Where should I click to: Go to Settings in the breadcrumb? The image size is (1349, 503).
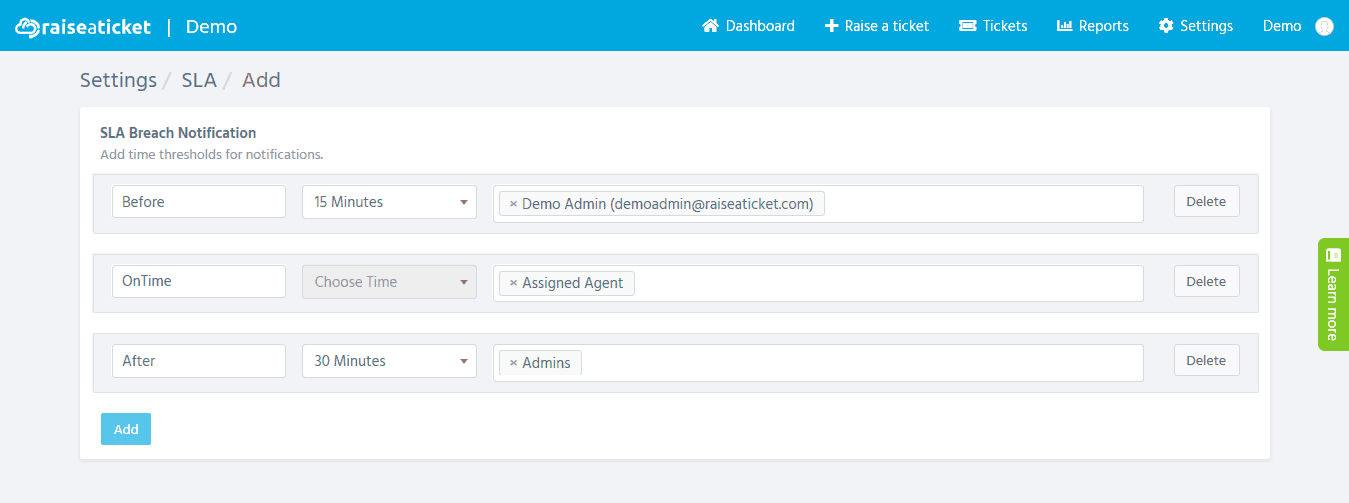(118, 80)
